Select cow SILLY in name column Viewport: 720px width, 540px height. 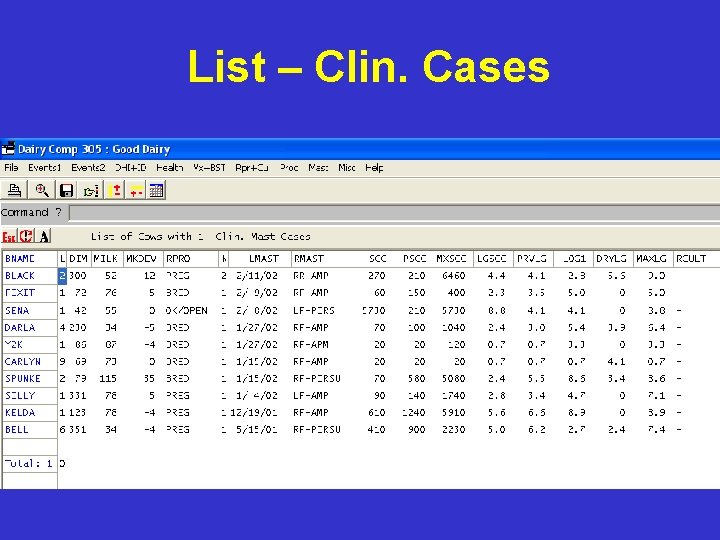pos(30,395)
